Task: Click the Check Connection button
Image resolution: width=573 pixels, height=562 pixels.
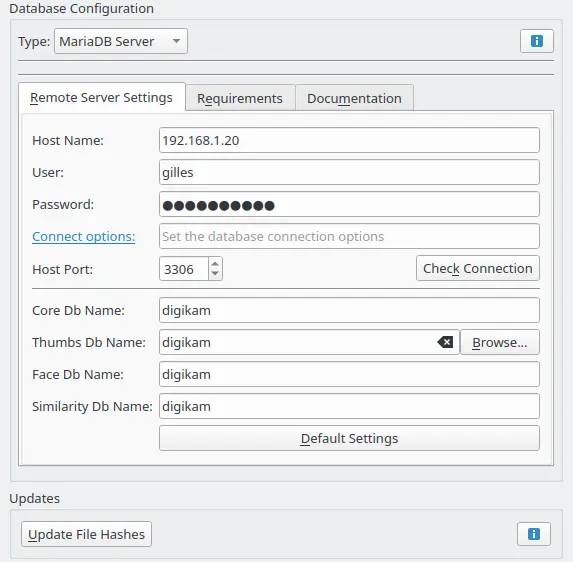Action: pyautogui.click(x=478, y=269)
